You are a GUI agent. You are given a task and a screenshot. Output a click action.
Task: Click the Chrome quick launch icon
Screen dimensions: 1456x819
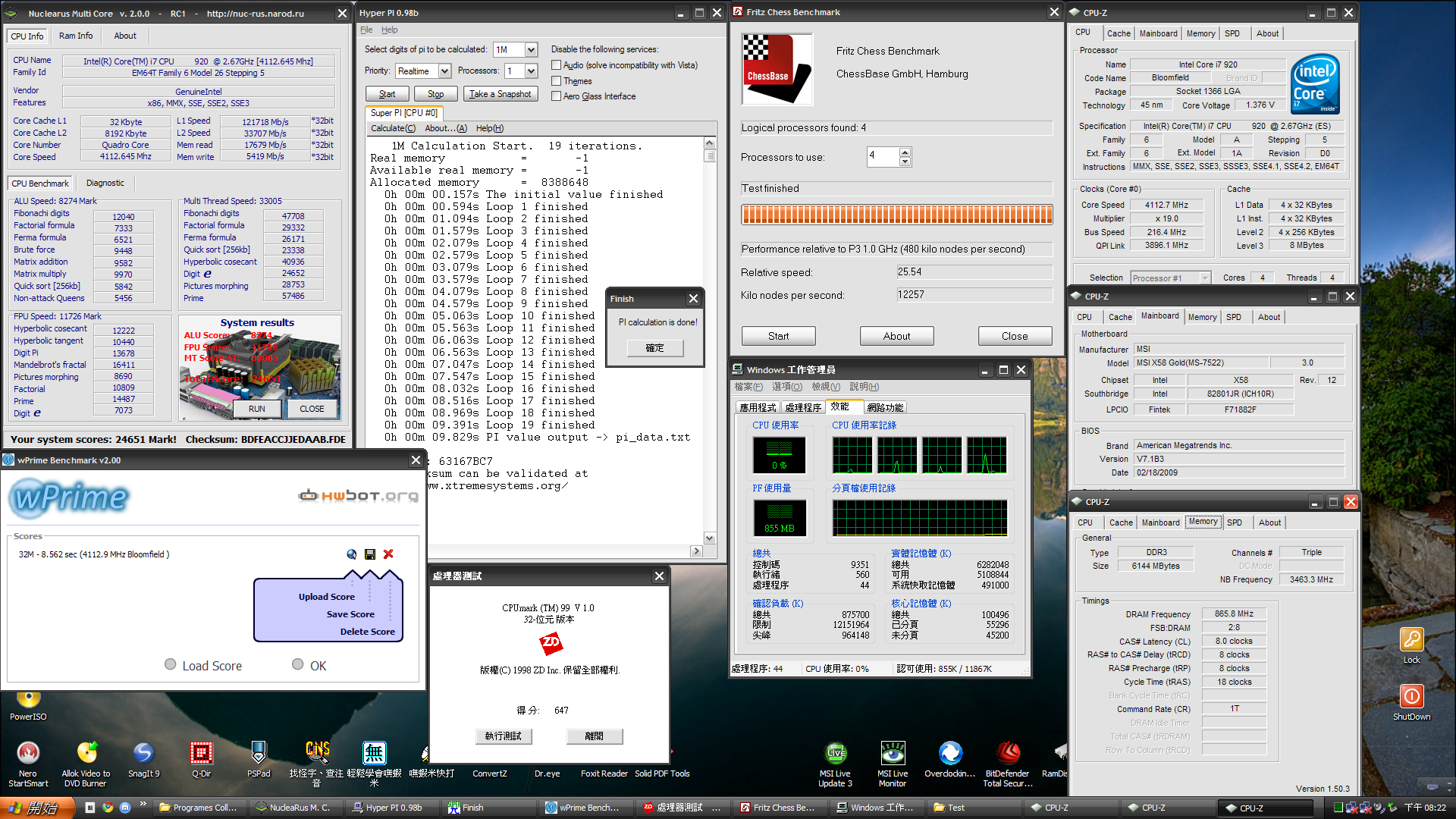[108, 808]
